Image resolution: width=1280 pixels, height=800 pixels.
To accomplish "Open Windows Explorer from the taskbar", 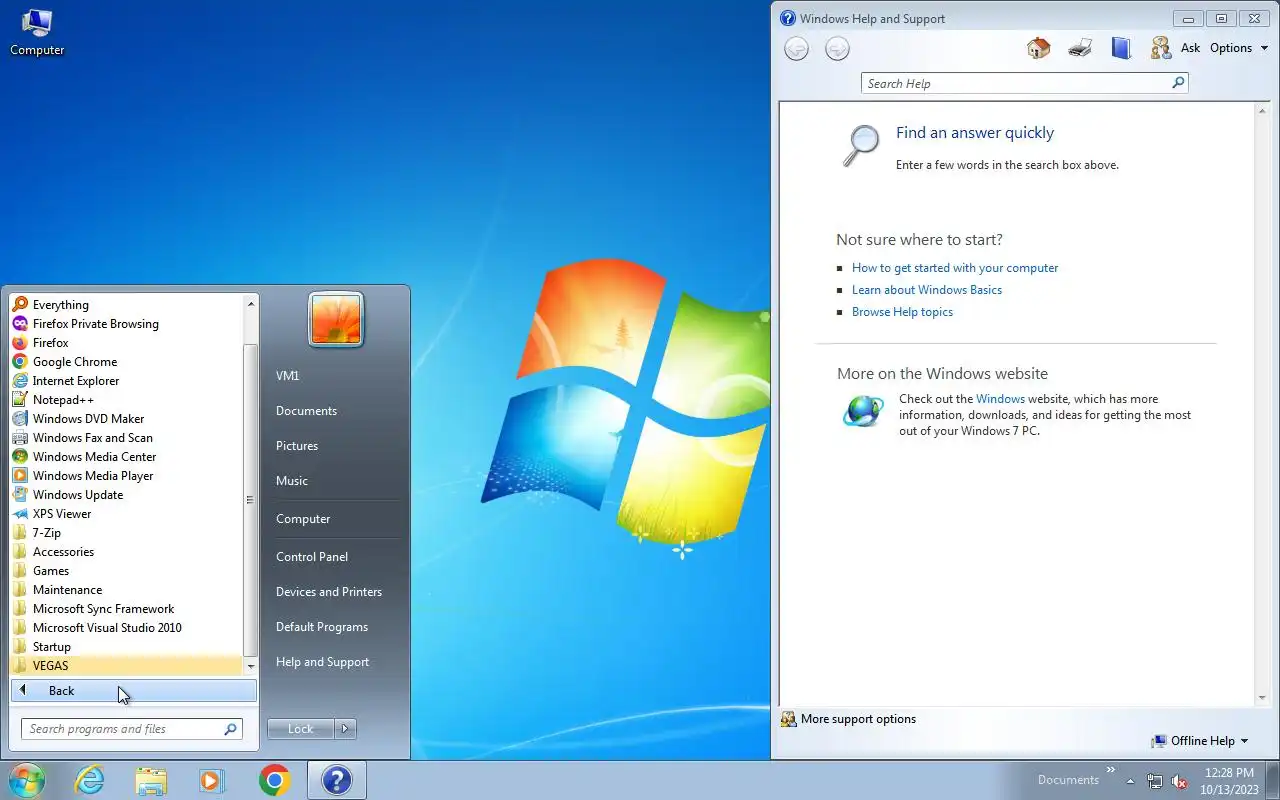I will tap(151, 780).
